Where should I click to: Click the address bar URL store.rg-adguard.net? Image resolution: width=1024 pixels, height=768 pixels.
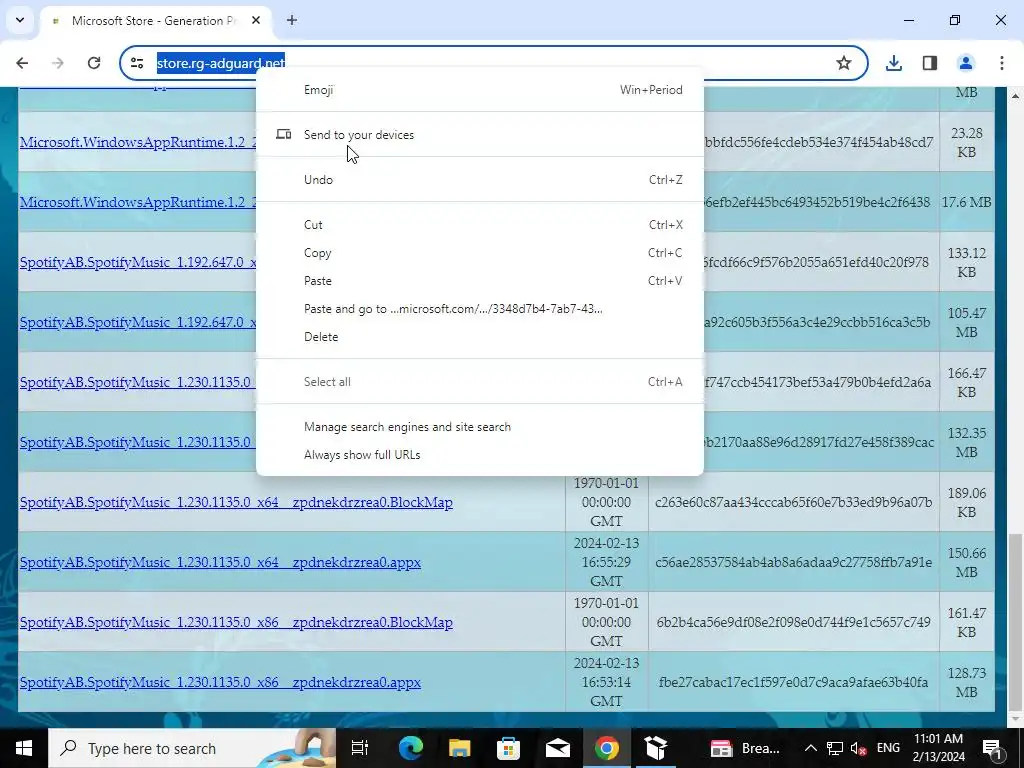[x=221, y=63]
